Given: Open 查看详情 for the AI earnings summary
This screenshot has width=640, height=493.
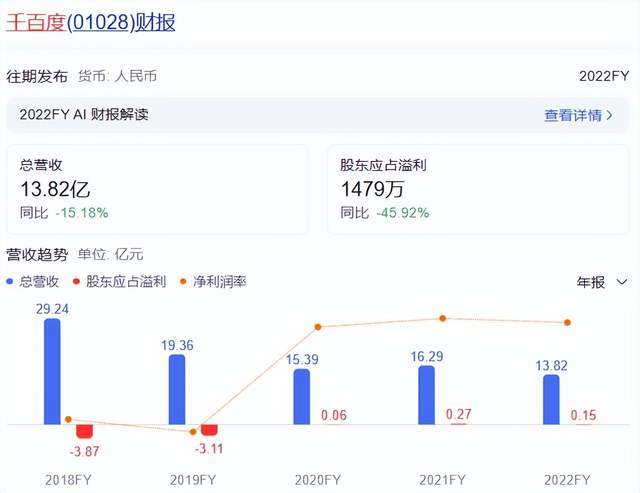Looking at the screenshot, I should 573,115.
